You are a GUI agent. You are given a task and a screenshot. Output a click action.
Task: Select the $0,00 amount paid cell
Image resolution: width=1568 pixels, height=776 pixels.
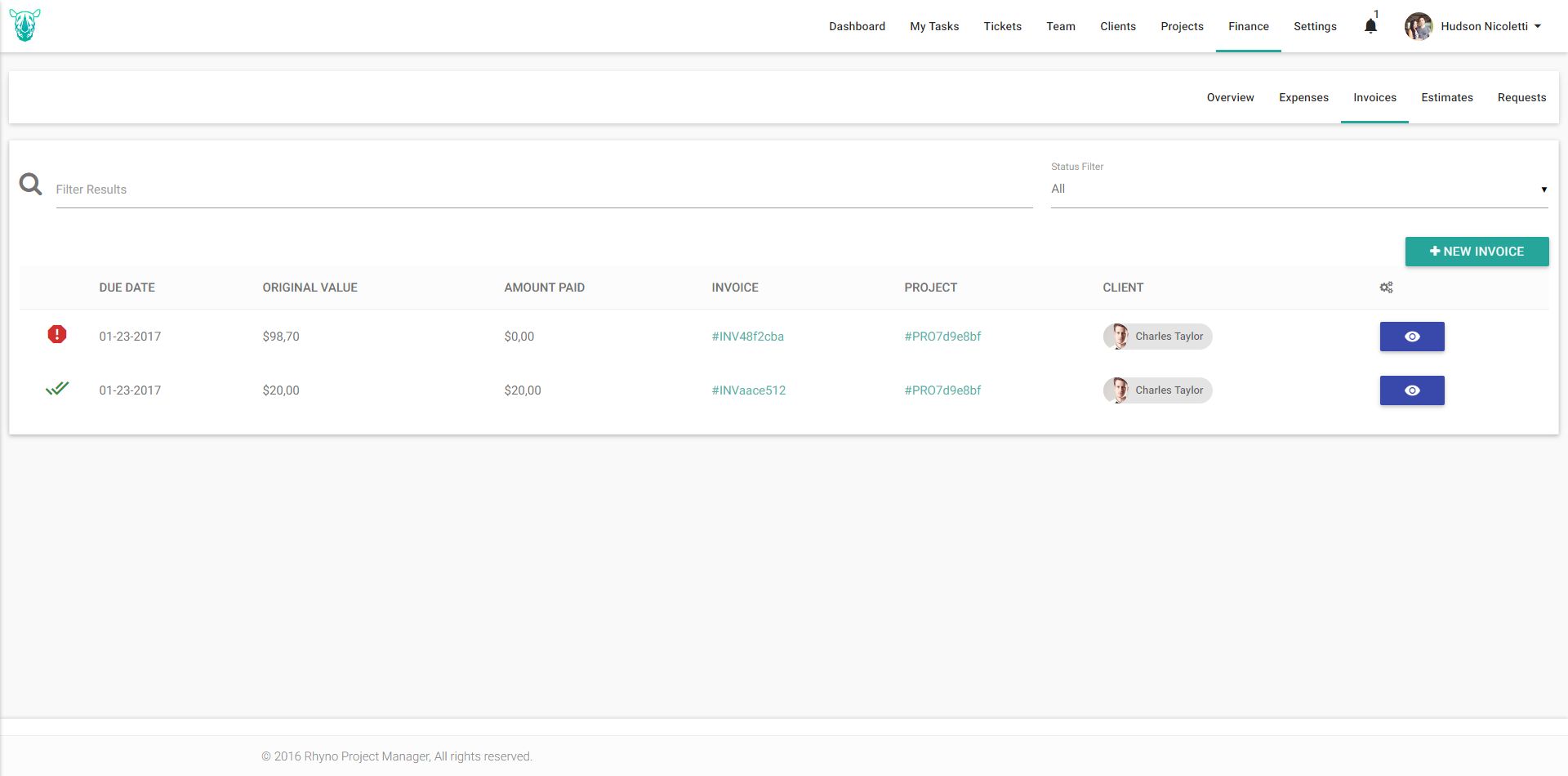point(519,337)
